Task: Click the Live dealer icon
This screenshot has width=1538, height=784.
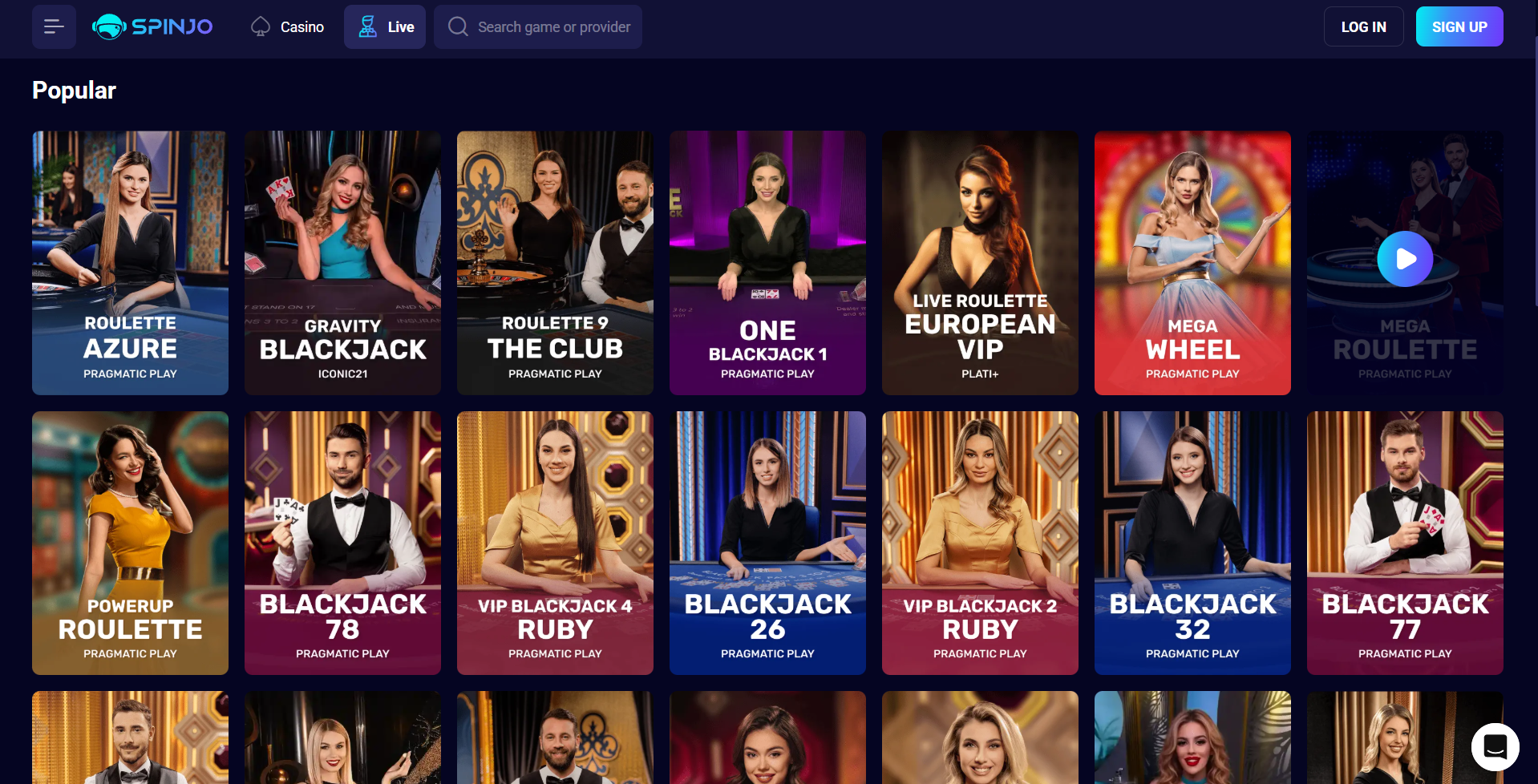Action: [367, 26]
